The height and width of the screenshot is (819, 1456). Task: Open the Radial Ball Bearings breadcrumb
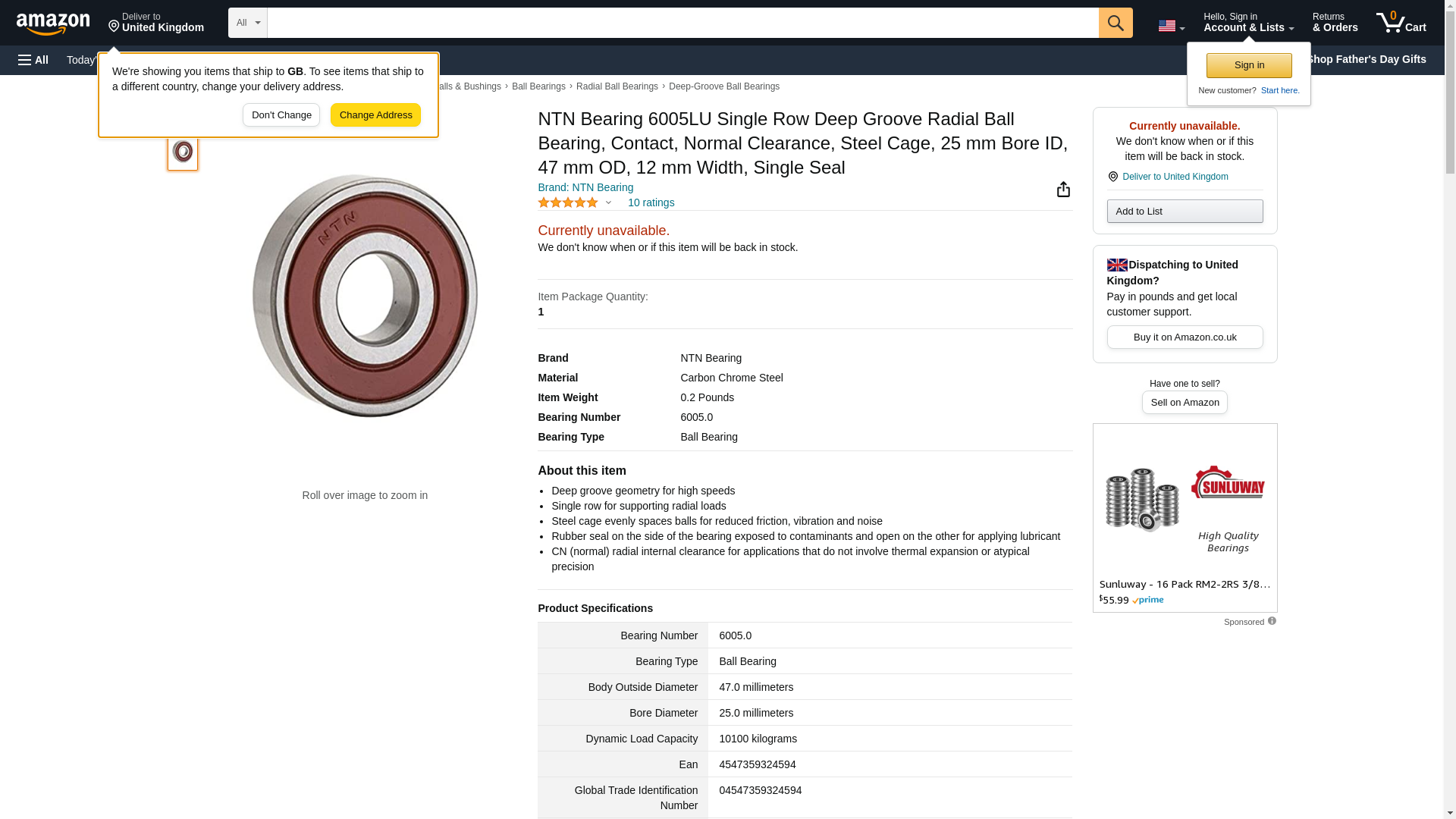tap(617, 86)
